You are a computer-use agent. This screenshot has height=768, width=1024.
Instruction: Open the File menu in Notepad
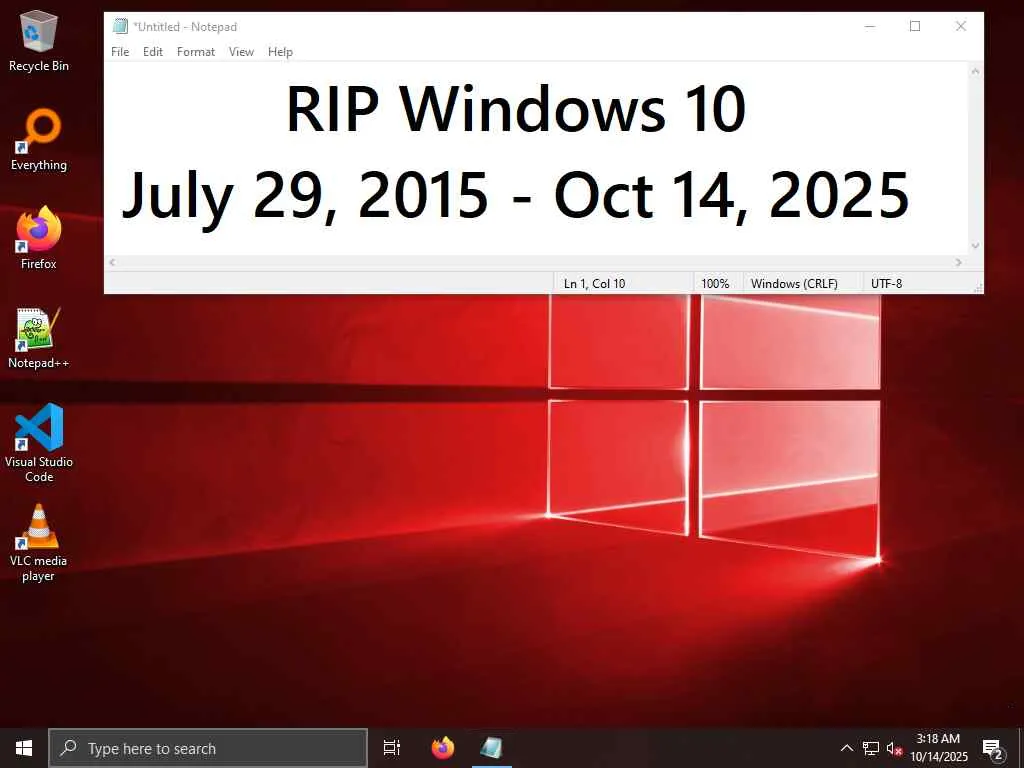[x=120, y=52]
